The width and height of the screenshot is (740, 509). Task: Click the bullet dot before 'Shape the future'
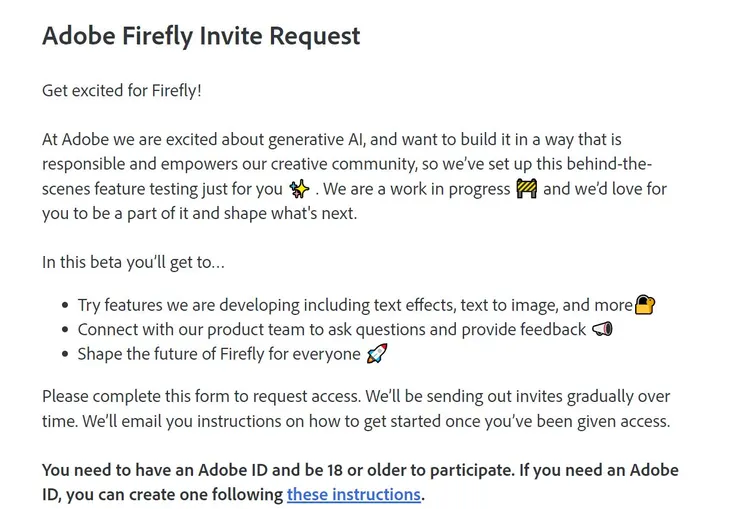click(x=65, y=354)
